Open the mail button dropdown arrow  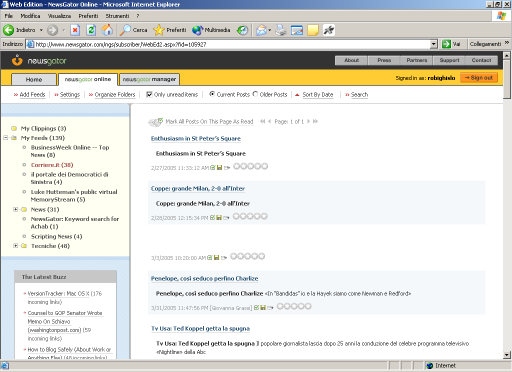pos(269,30)
